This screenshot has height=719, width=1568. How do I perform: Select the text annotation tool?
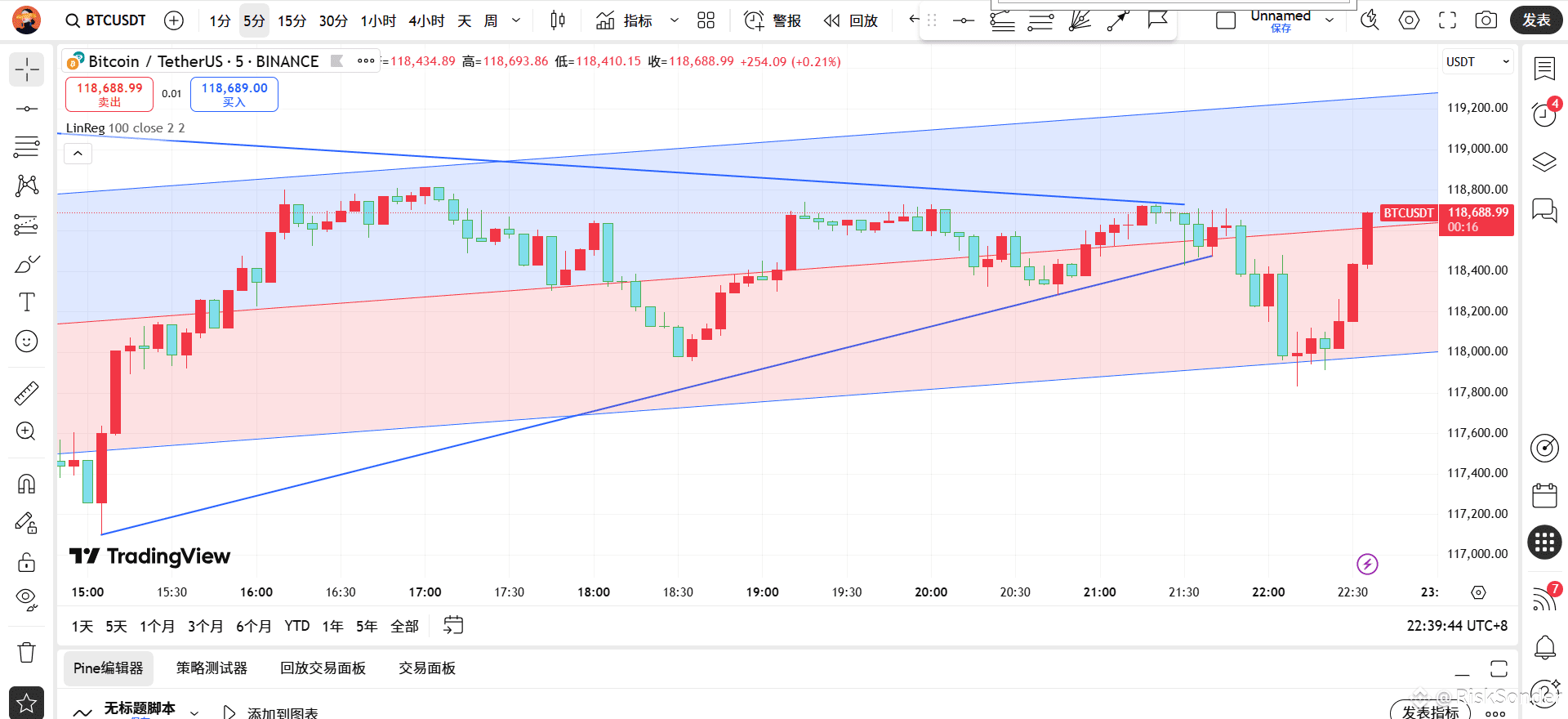point(26,302)
